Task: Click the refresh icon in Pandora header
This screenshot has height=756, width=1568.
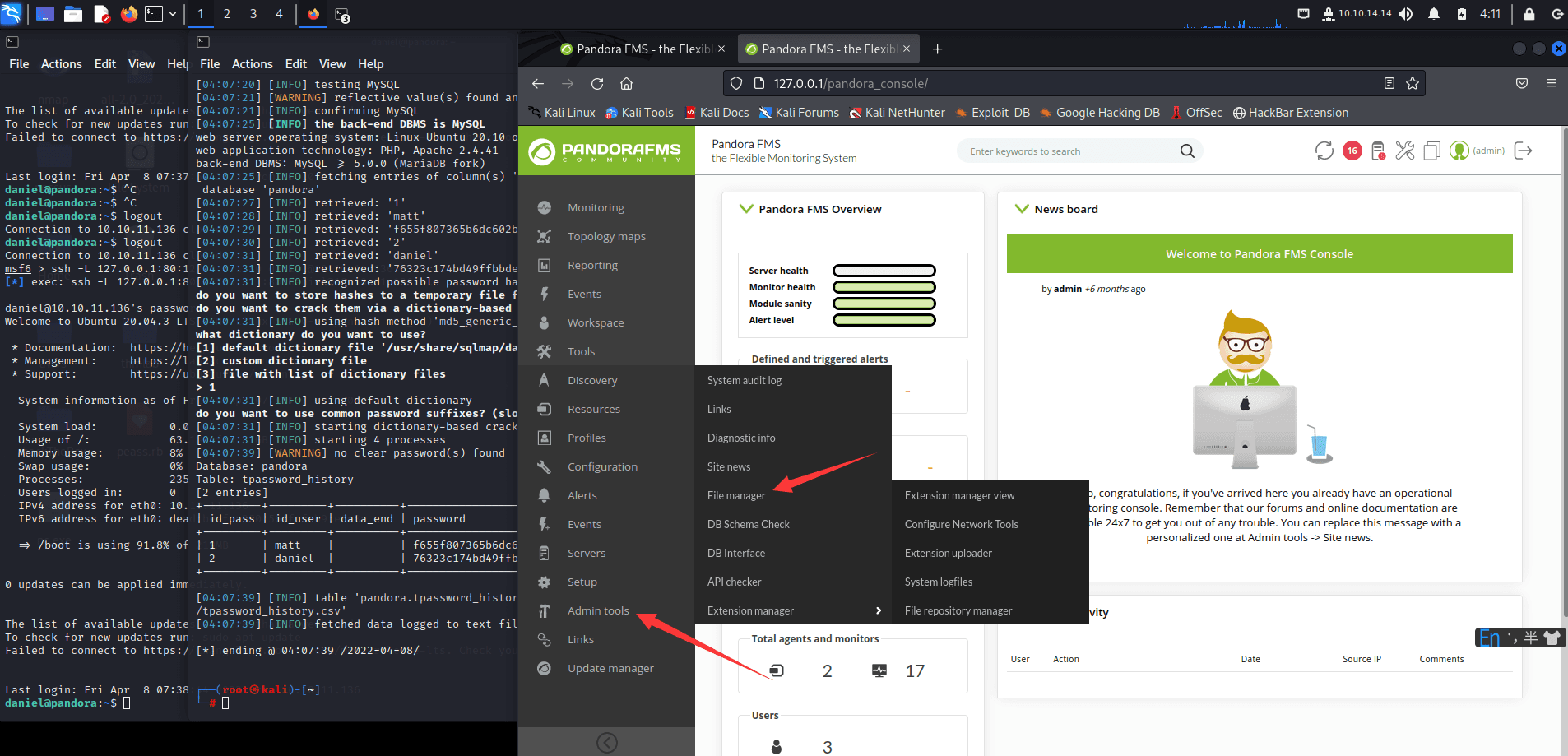Action: [1324, 151]
